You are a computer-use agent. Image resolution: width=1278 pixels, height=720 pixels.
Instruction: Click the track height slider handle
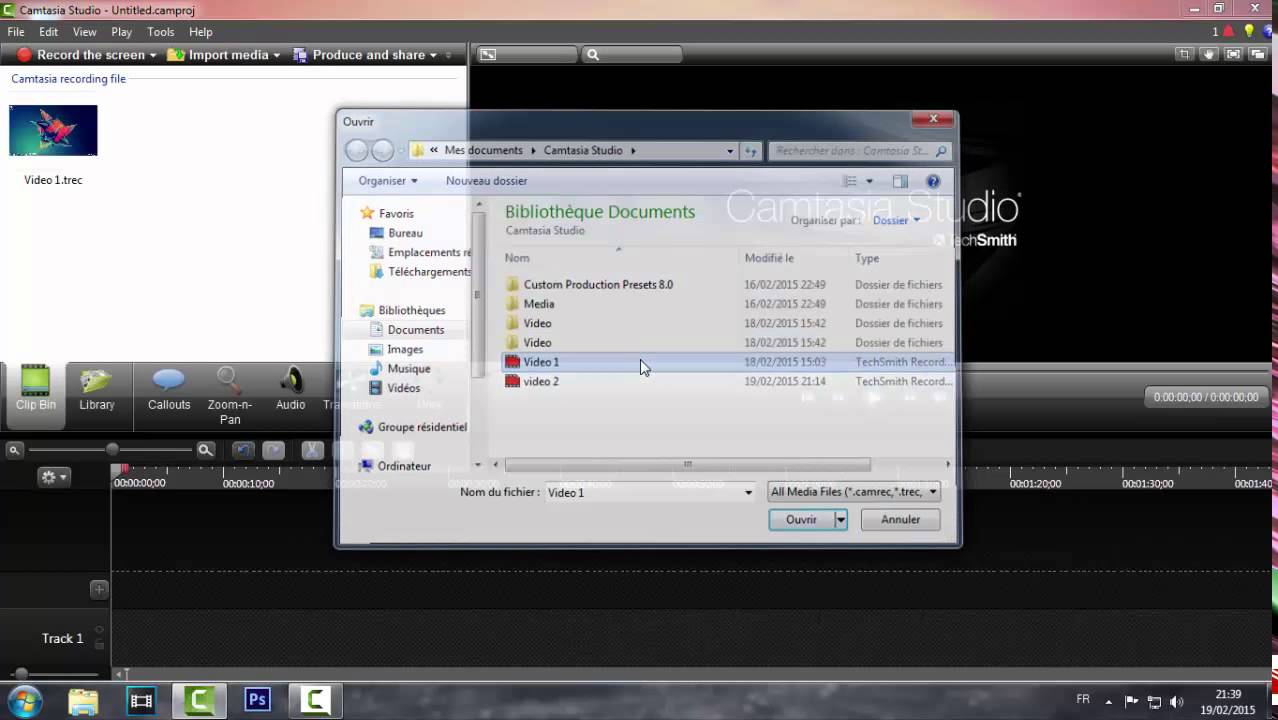tap(21, 673)
